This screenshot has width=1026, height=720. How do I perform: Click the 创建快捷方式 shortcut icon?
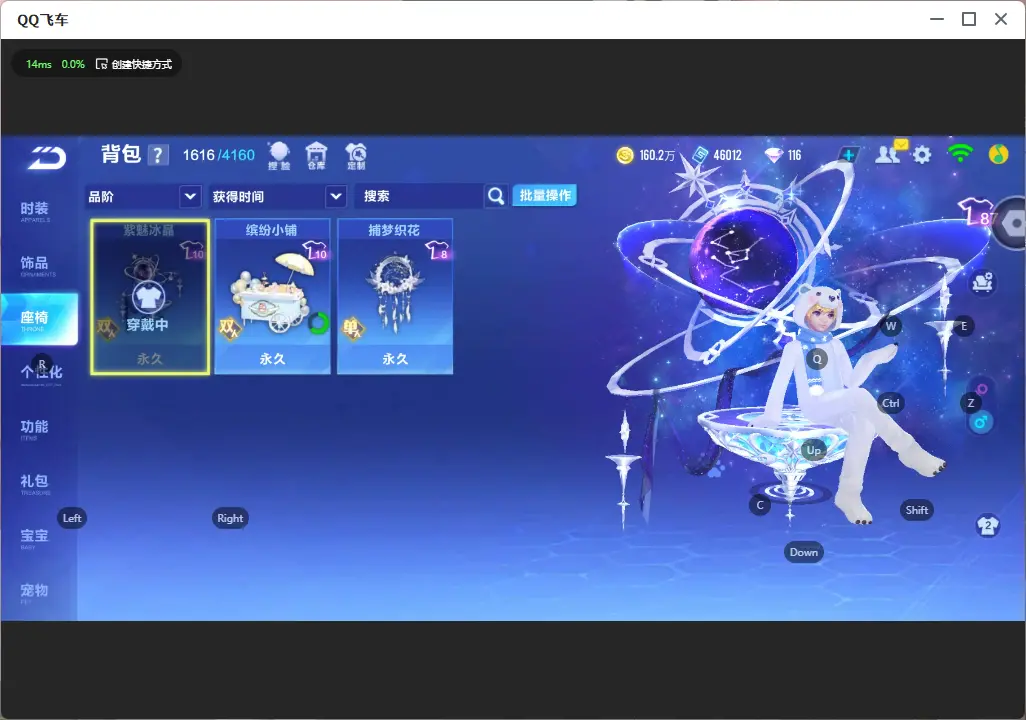click(101, 64)
